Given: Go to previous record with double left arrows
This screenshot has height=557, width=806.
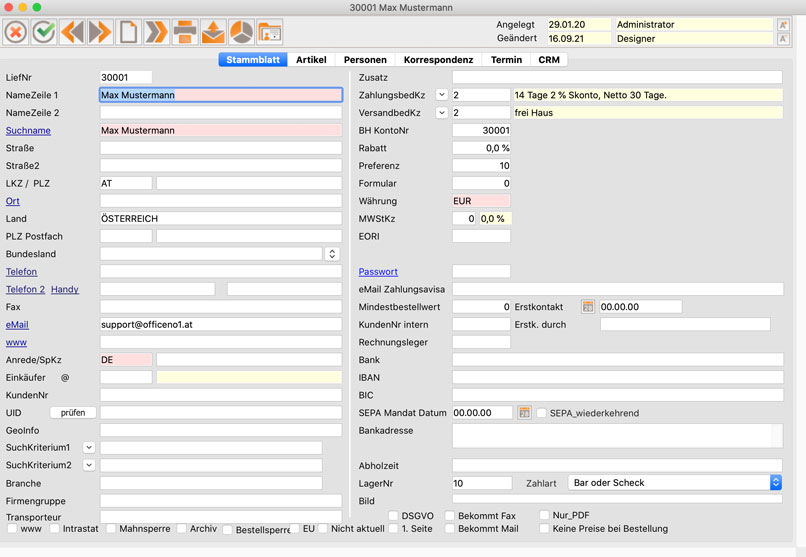Looking at the screenshot, I should 72,32.
